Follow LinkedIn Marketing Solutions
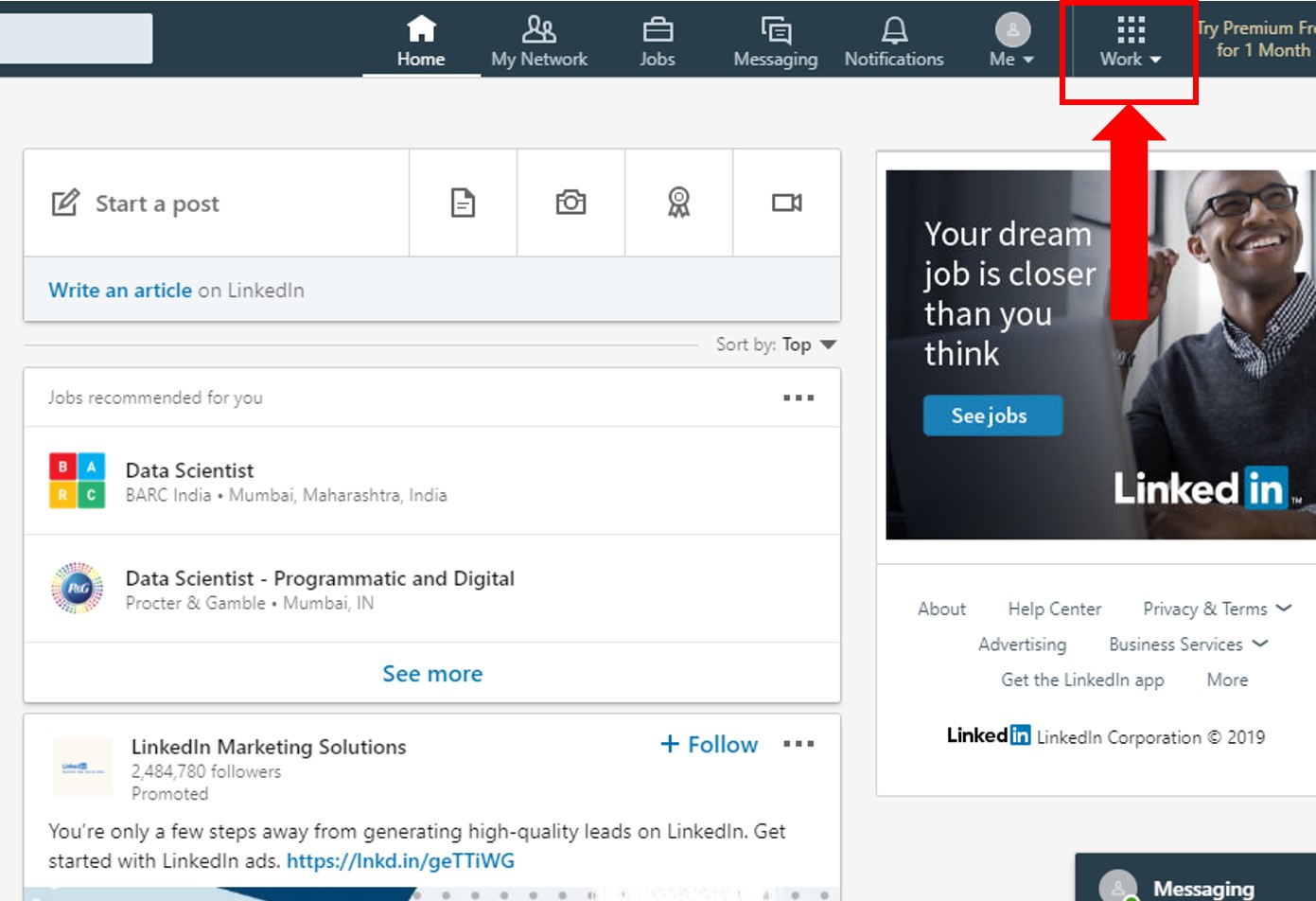This screenshot has width=1316, height=901. (x=709, y=745)
